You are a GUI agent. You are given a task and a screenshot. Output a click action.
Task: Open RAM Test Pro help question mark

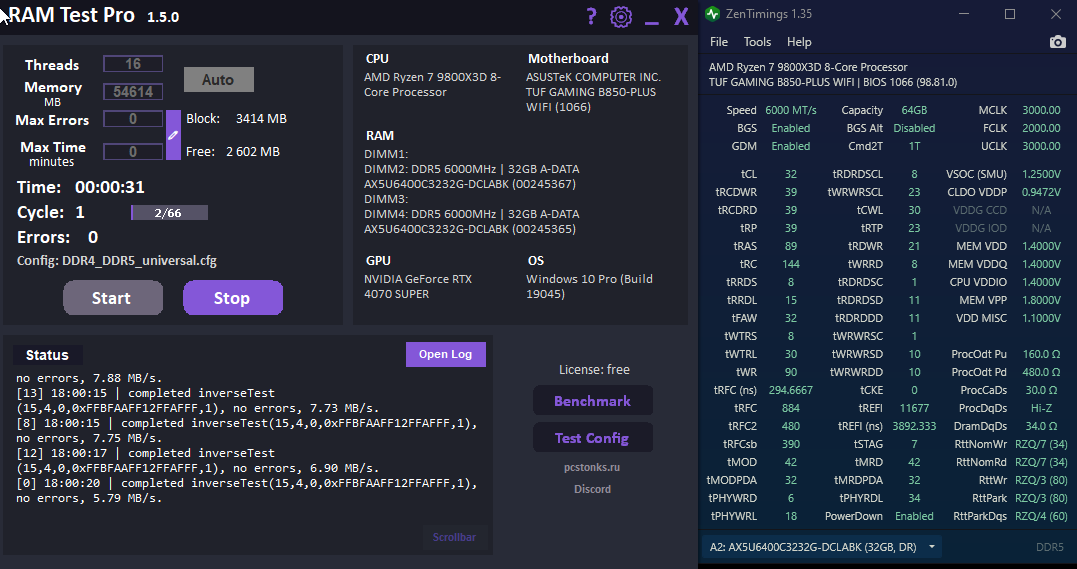591,16
